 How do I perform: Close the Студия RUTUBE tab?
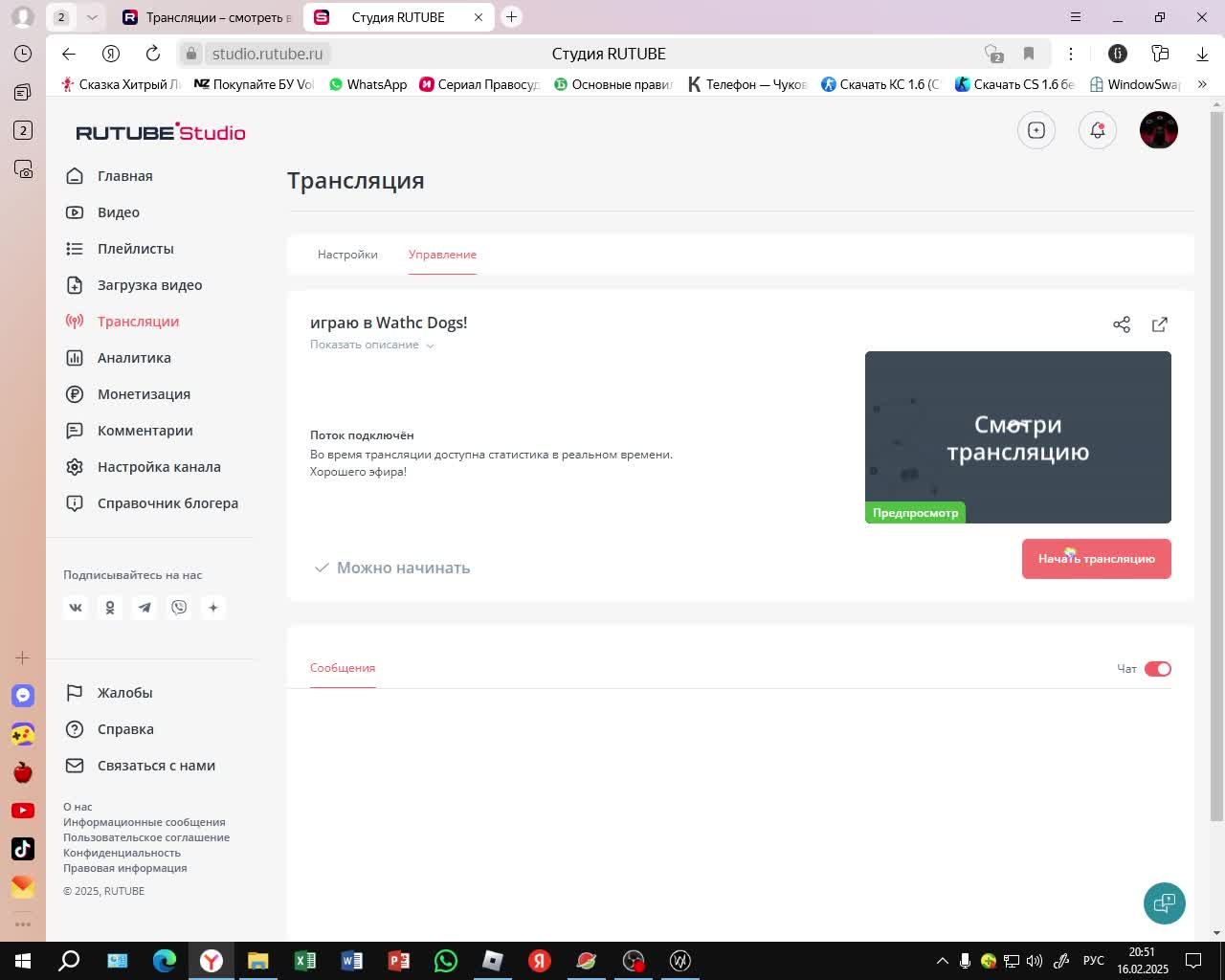point(479,17)
